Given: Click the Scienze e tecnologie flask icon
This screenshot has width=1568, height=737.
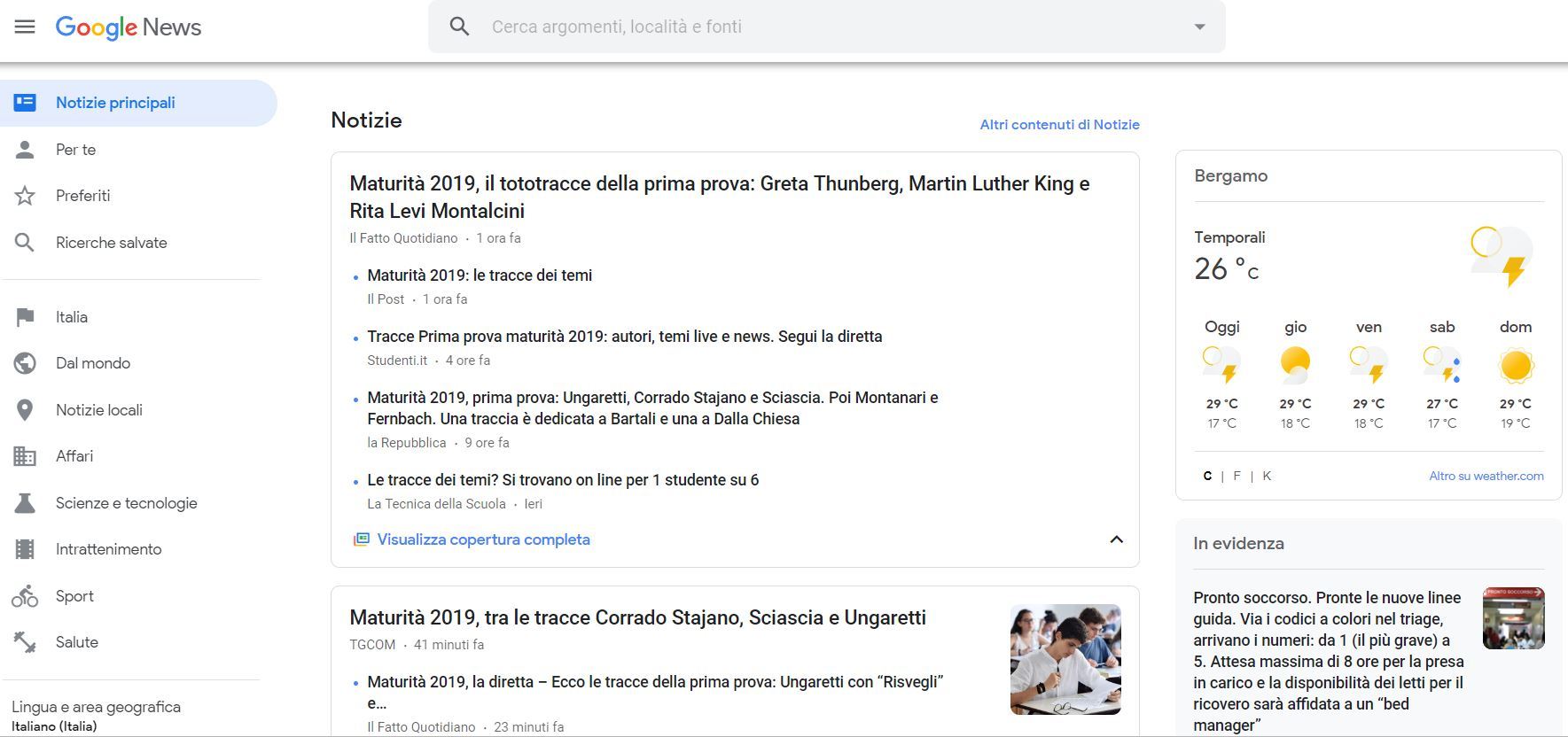Looking at the screenshot, I should (25, 503).
